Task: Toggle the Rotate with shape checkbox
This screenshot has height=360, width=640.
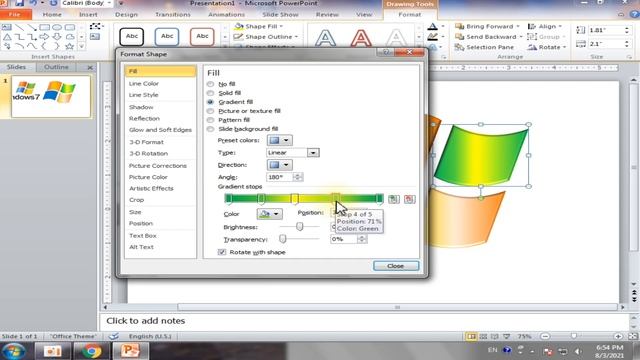Action: [x=222, y=252]
